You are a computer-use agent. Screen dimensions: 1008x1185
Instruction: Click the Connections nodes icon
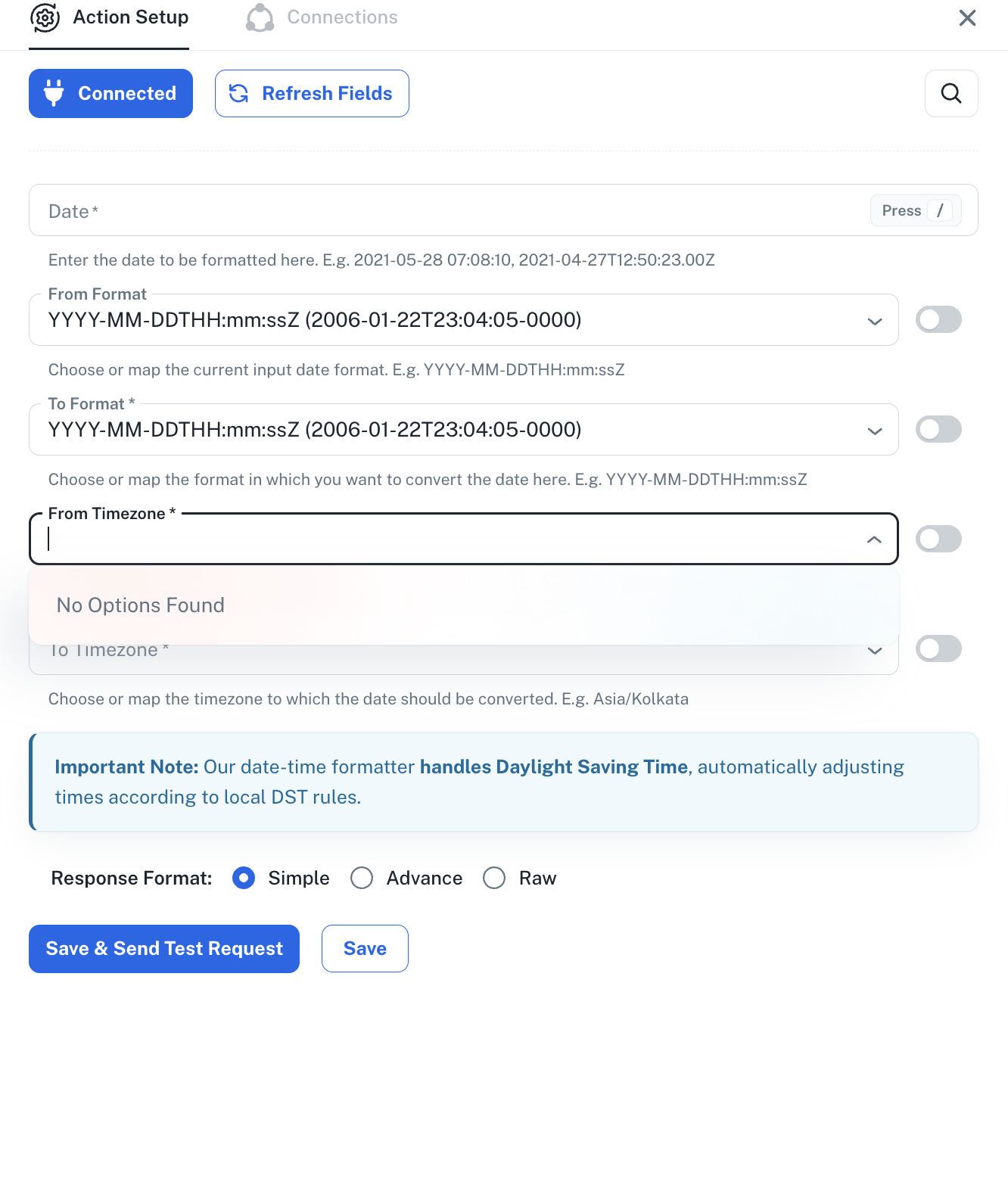(x=260, y=17)
